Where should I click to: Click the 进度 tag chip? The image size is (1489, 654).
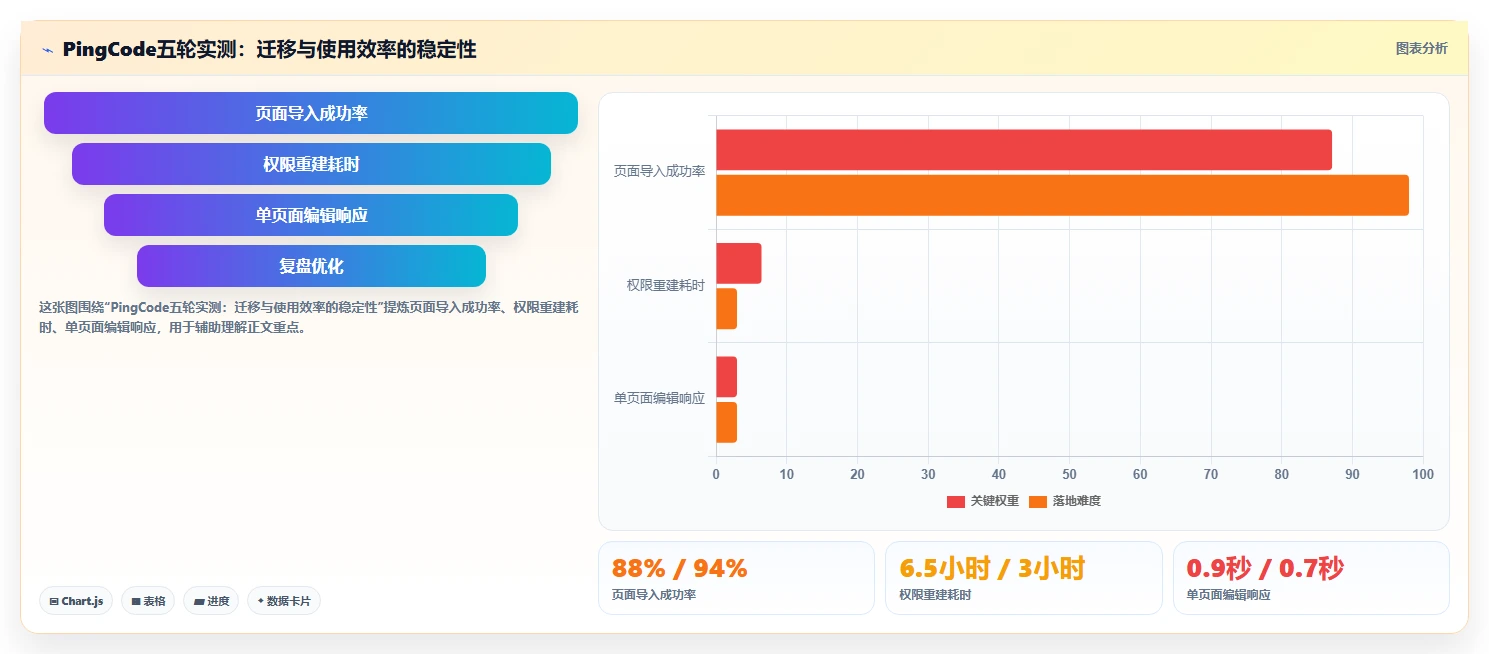(211, 601)
